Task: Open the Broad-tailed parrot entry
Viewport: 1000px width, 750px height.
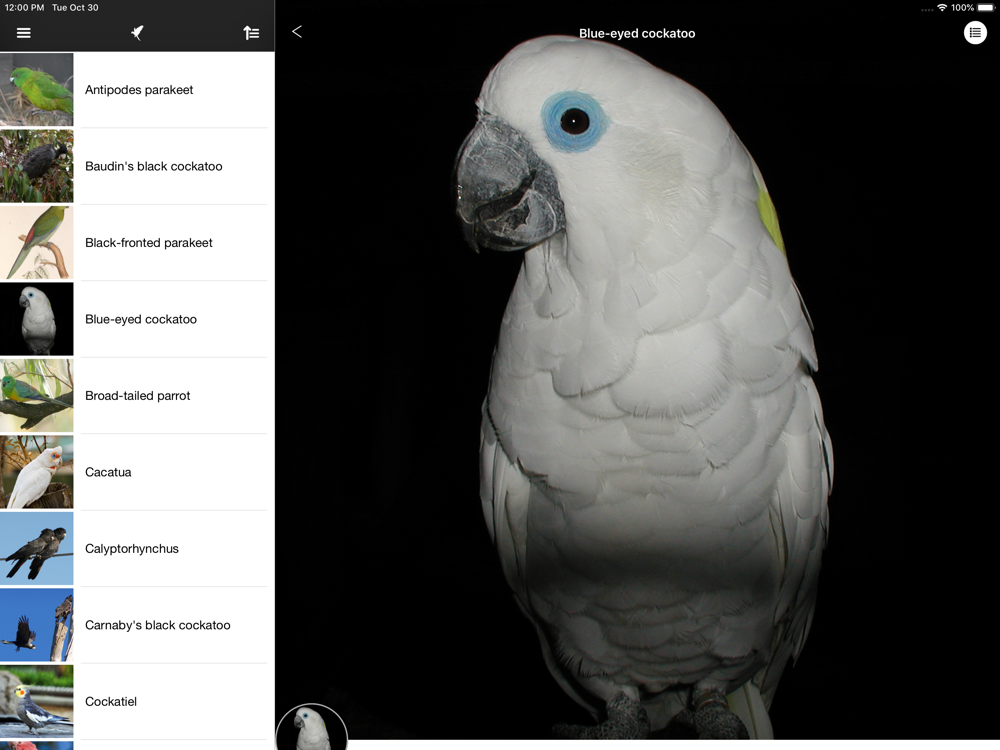Action: coord(137,395)
